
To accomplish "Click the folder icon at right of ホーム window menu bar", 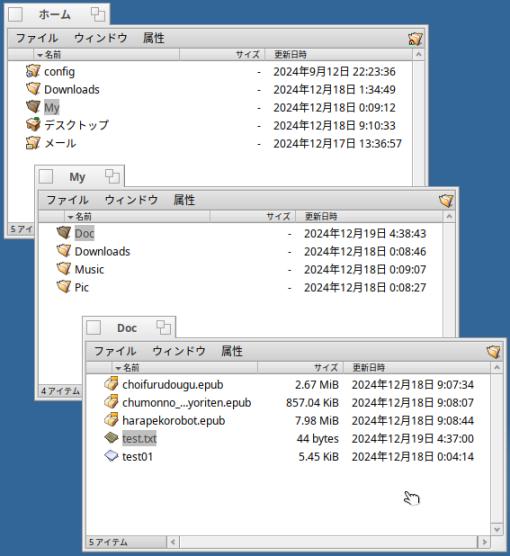I will [x=415, y=38].
